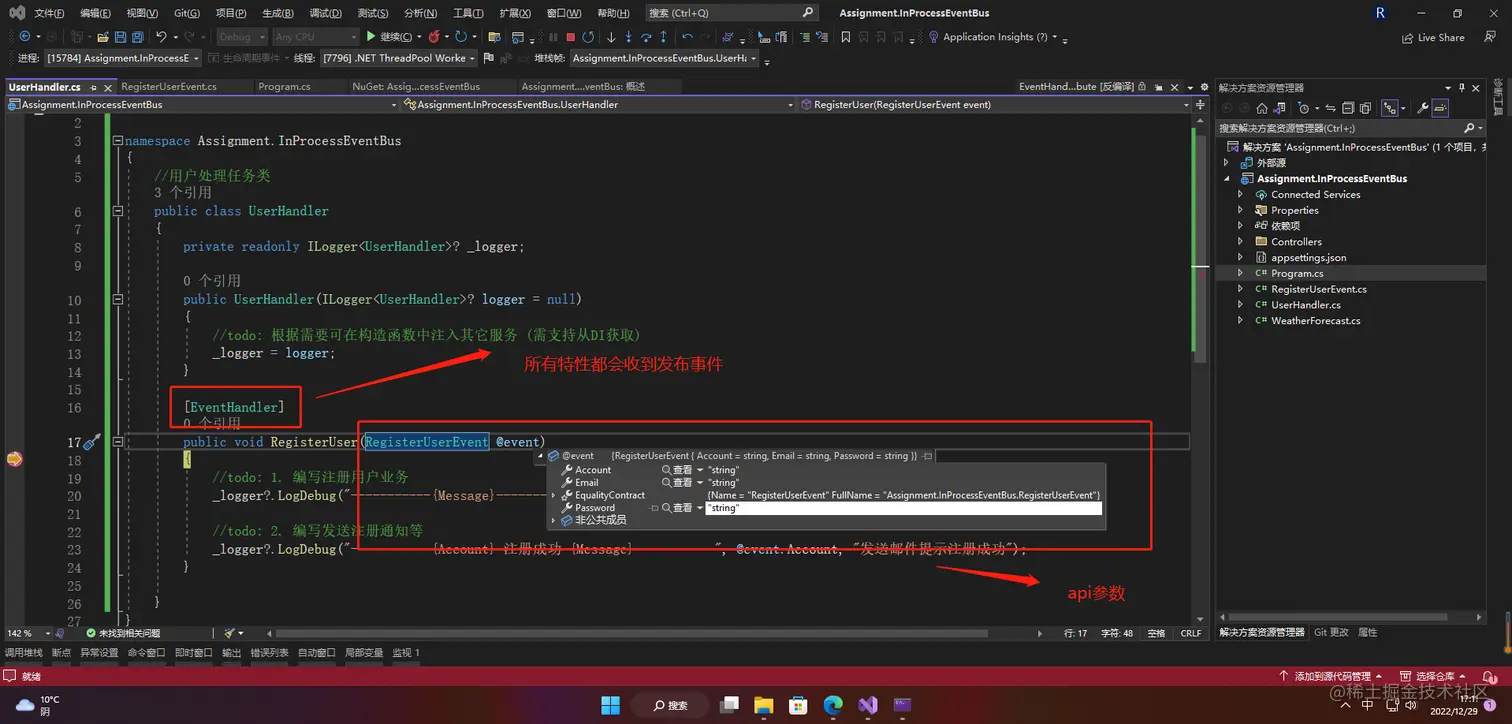1512x724 pixels.
Task: Click the Save All toolbar icon
Action: pyautogui.click(x=137, y=37)
